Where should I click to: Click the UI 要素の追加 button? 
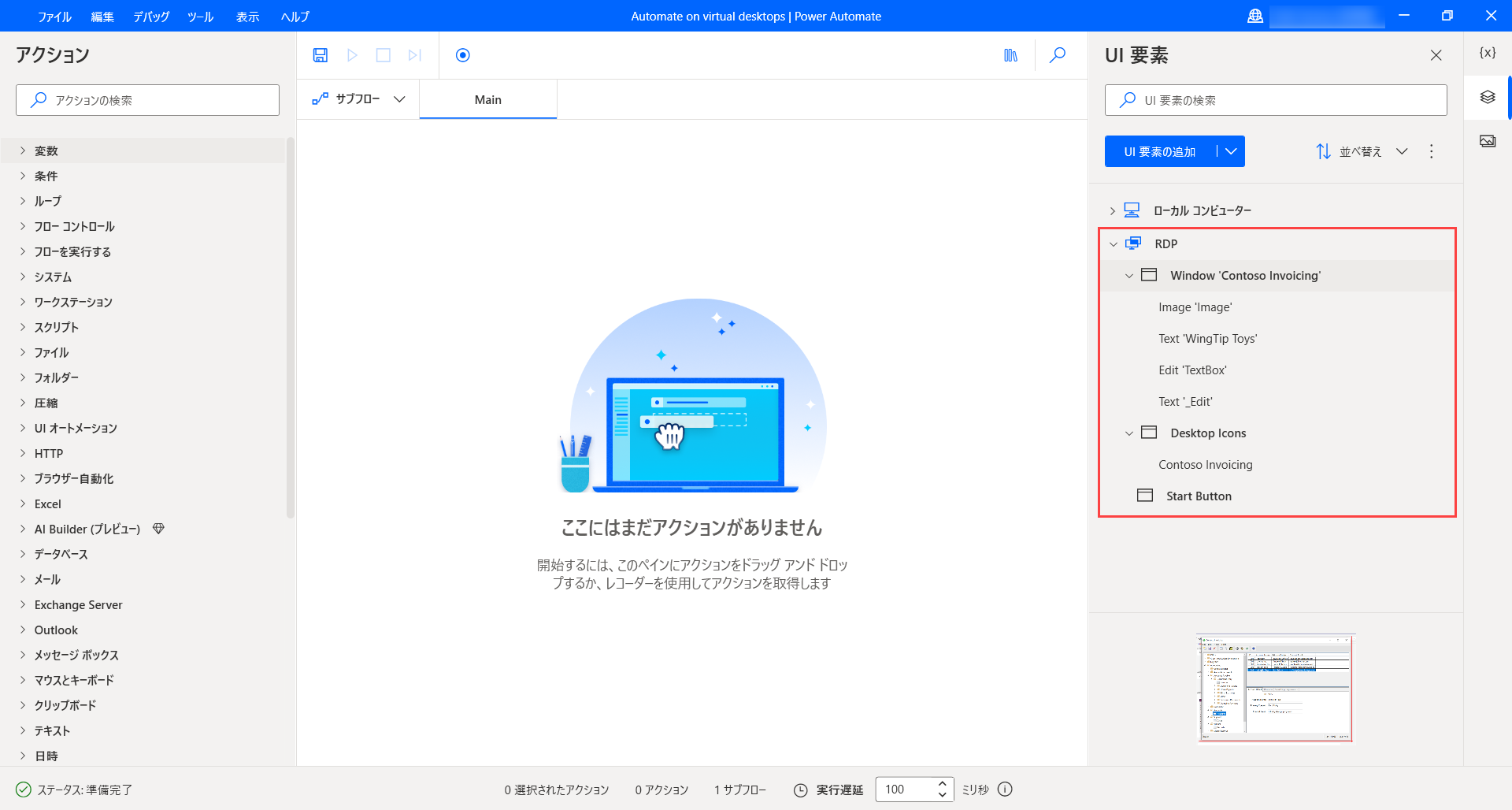click(1160, 151)
